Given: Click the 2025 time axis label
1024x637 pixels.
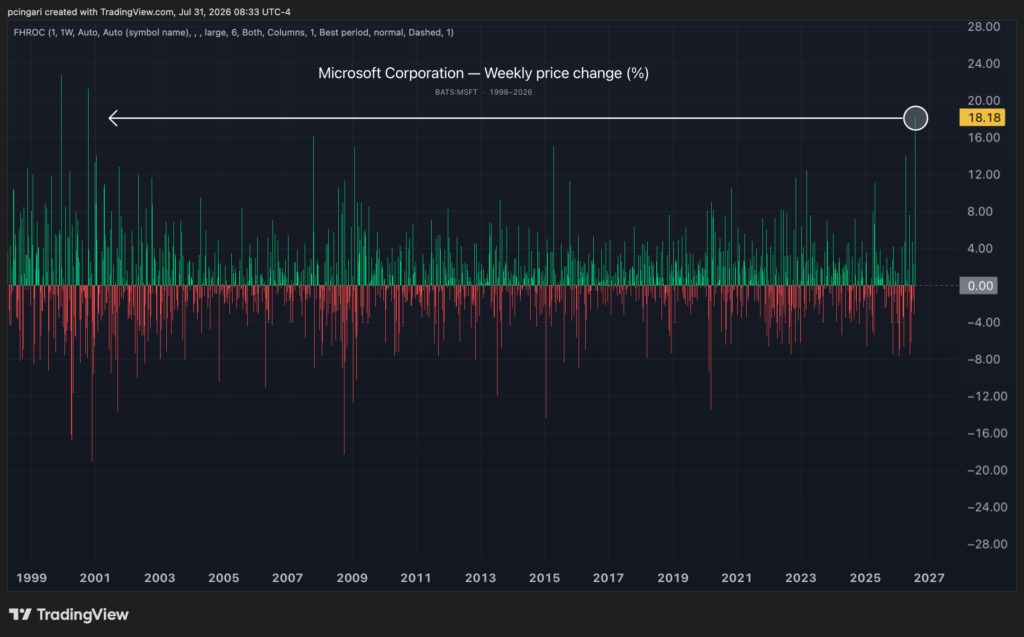Looking at the screenshot, I should [x=865, y=578].
